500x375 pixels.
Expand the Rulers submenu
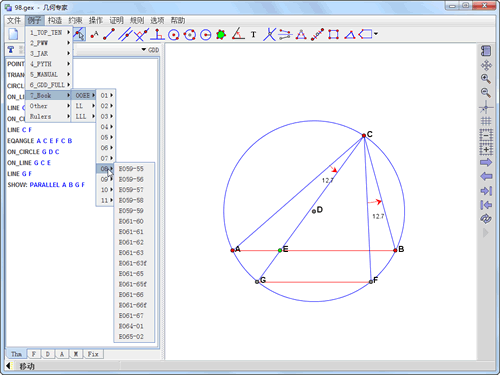point(49,116)
